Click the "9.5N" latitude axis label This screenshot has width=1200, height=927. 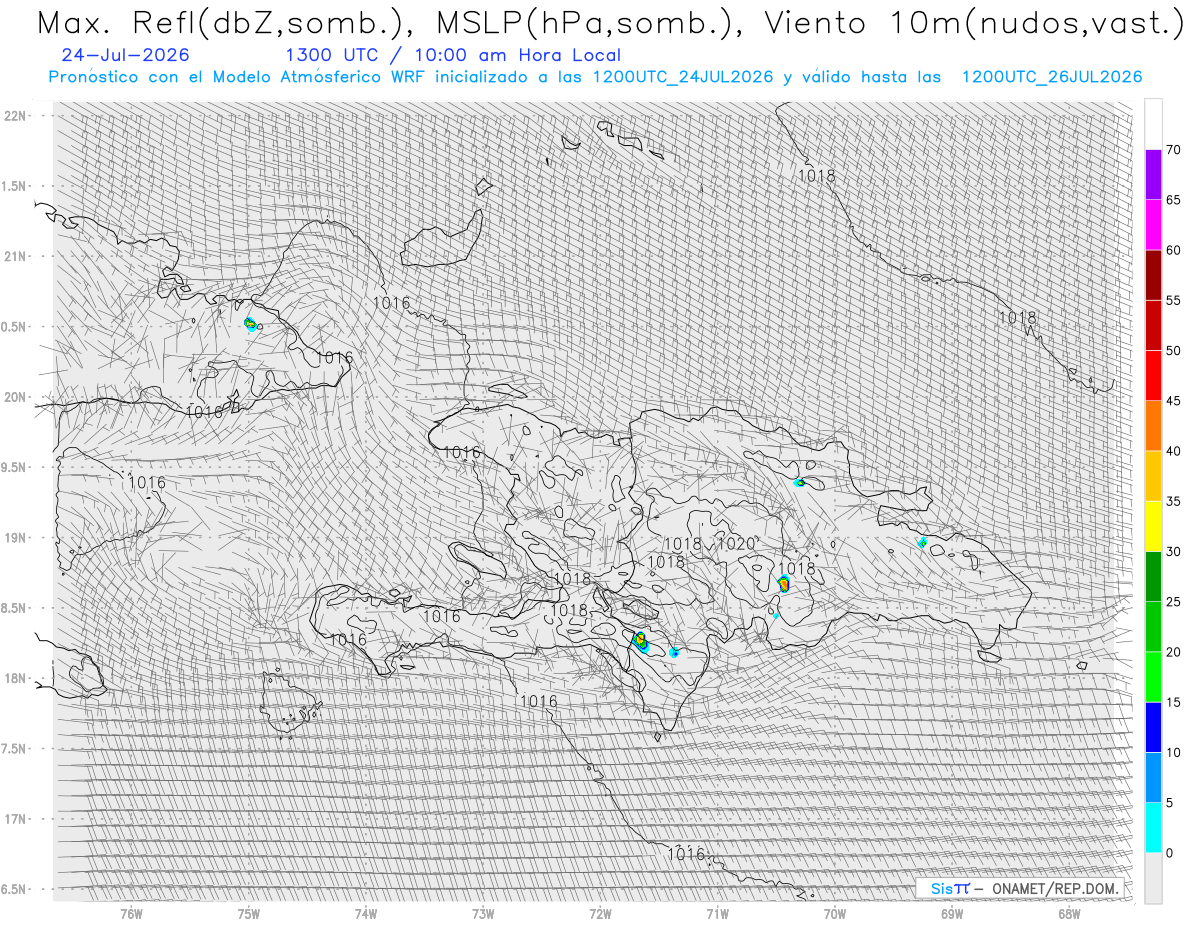pyautogui.click(x=14, y=467)
